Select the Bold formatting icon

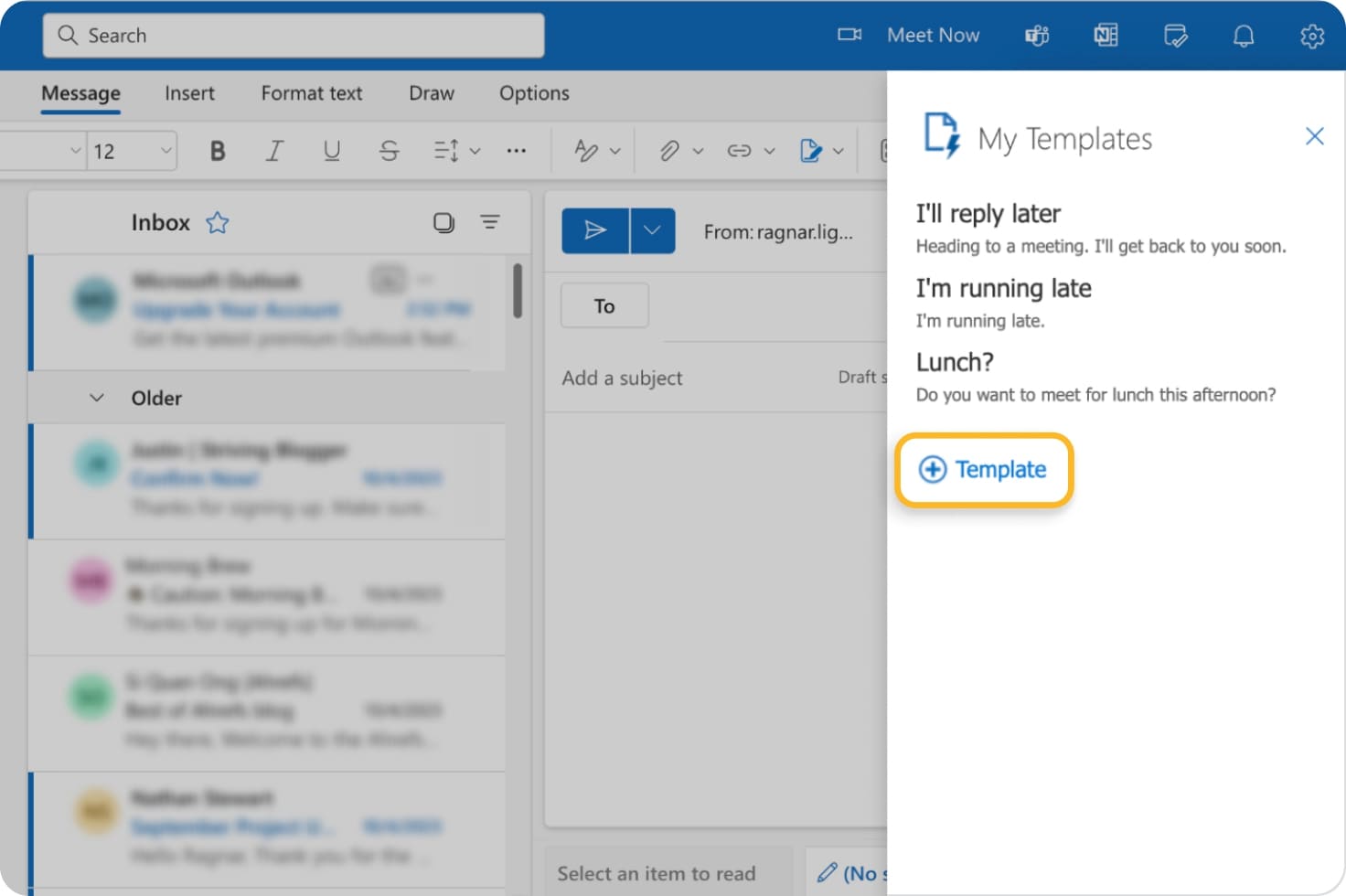217,150
